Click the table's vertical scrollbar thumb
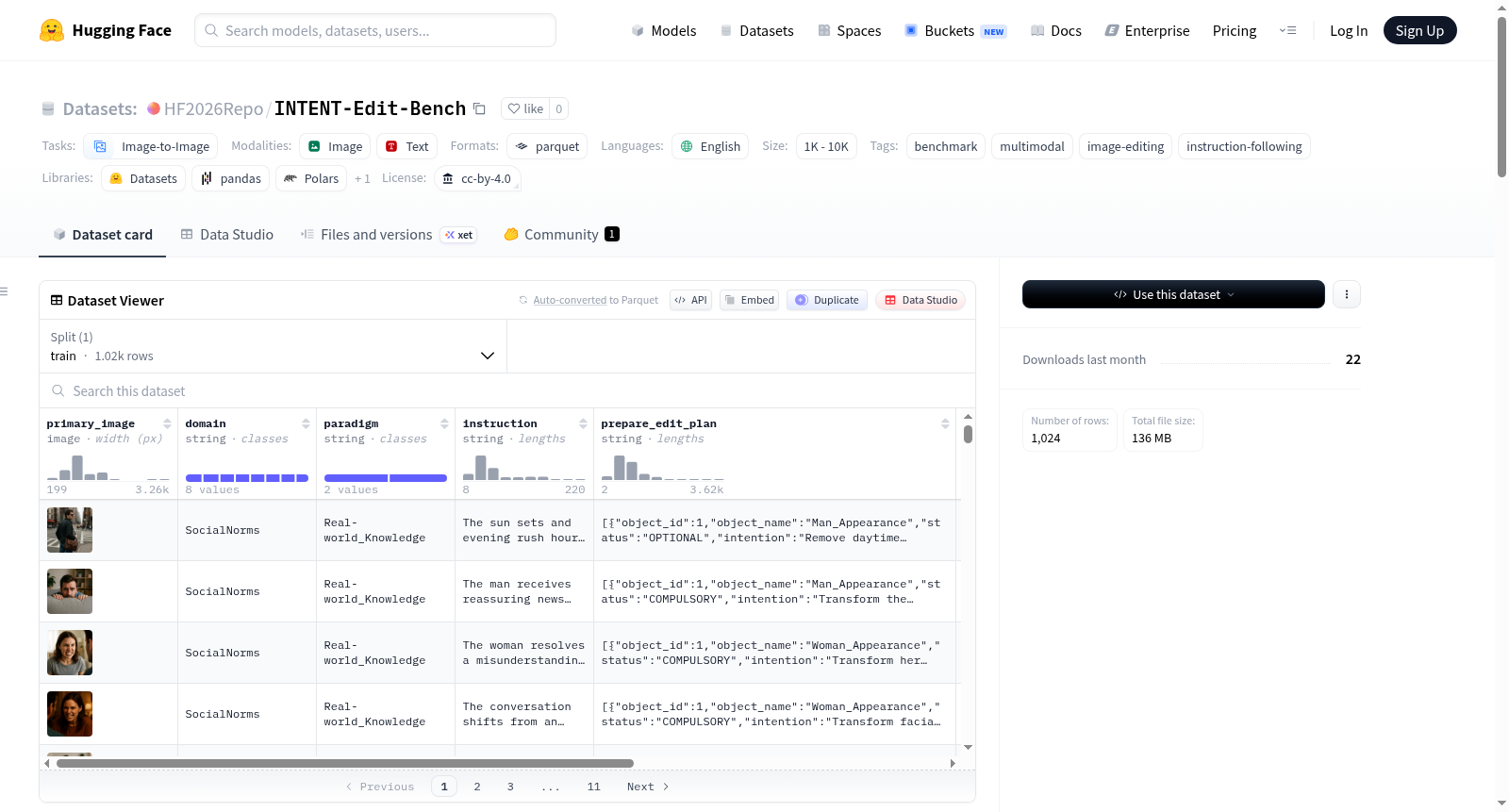 pyautogui.click(x=968, y=435)
